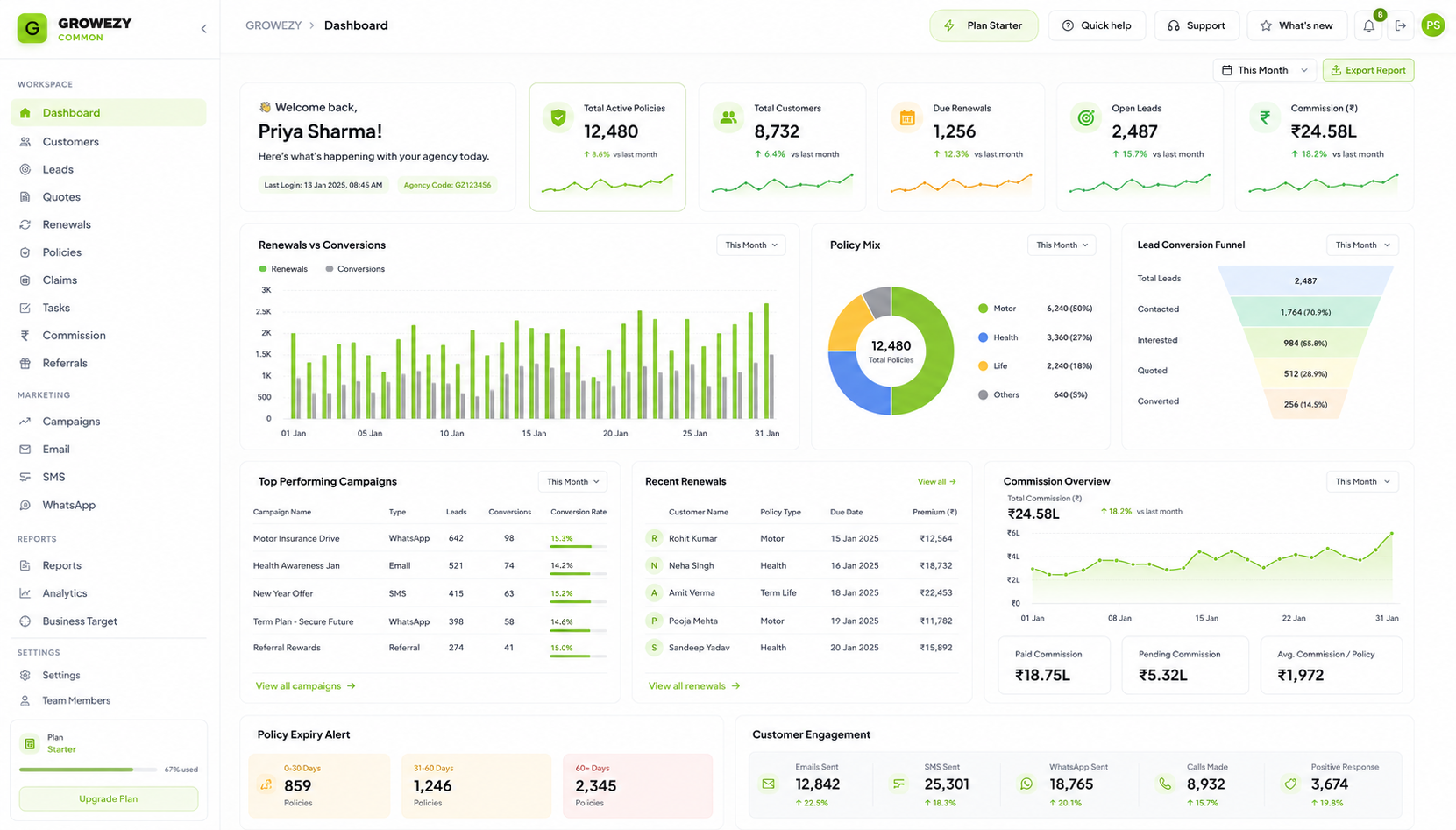This screenshot has width=1456, height=830.
Task: Open Analytics in the sidebar
Action: pos(109,593)
